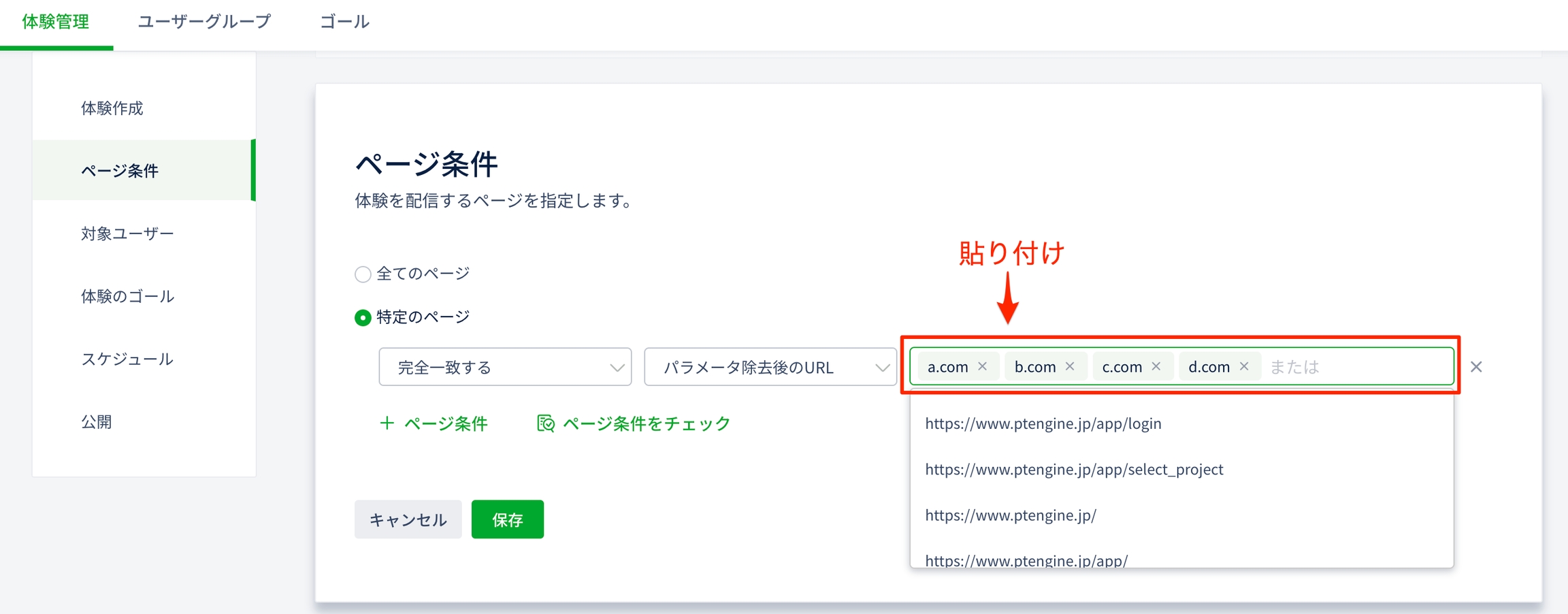
Task: Remove the b.com tag
Action: pyautogui.click(x=1070, y=366)
